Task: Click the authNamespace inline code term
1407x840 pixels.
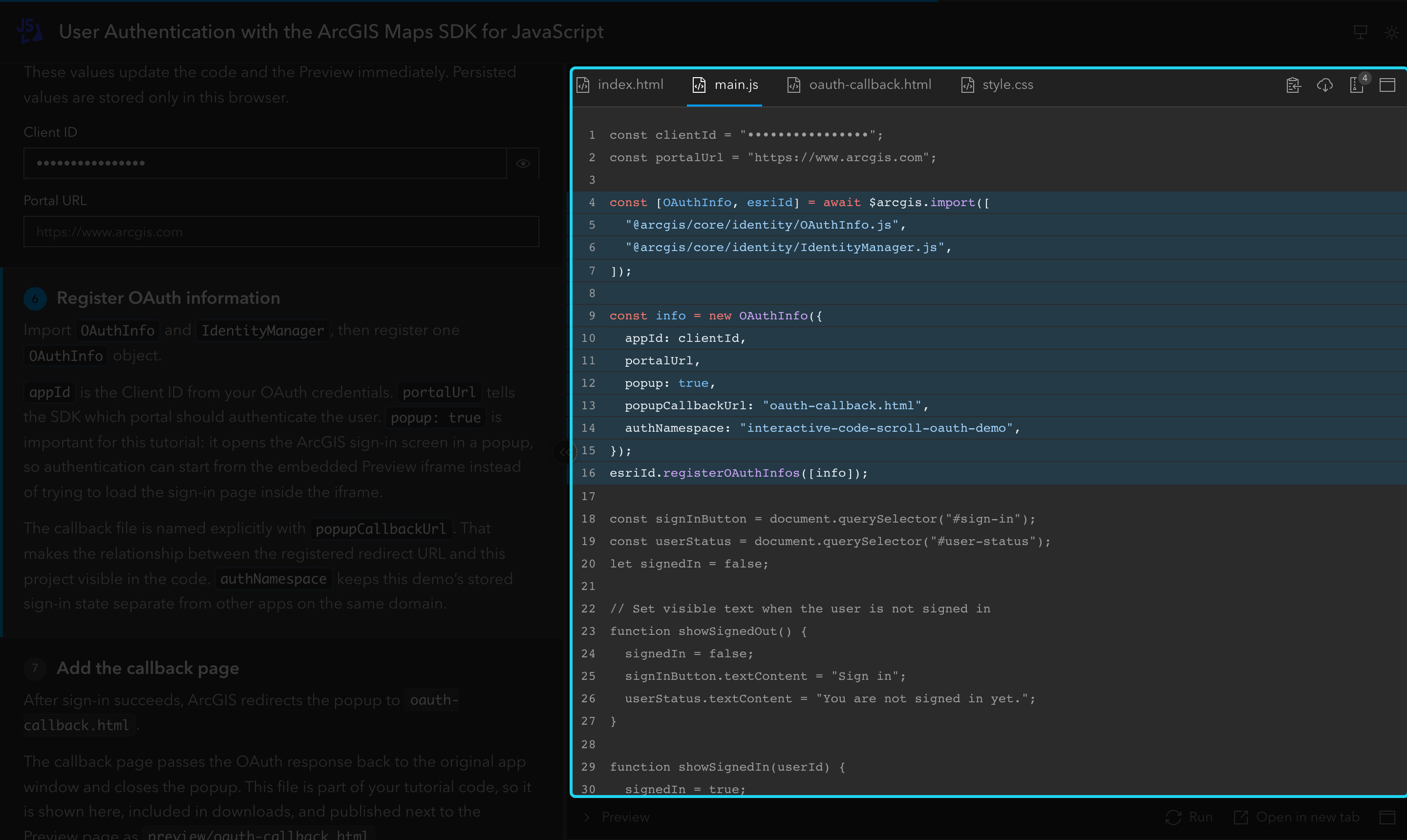Action: pyautogui.click(x=274, y=579)
